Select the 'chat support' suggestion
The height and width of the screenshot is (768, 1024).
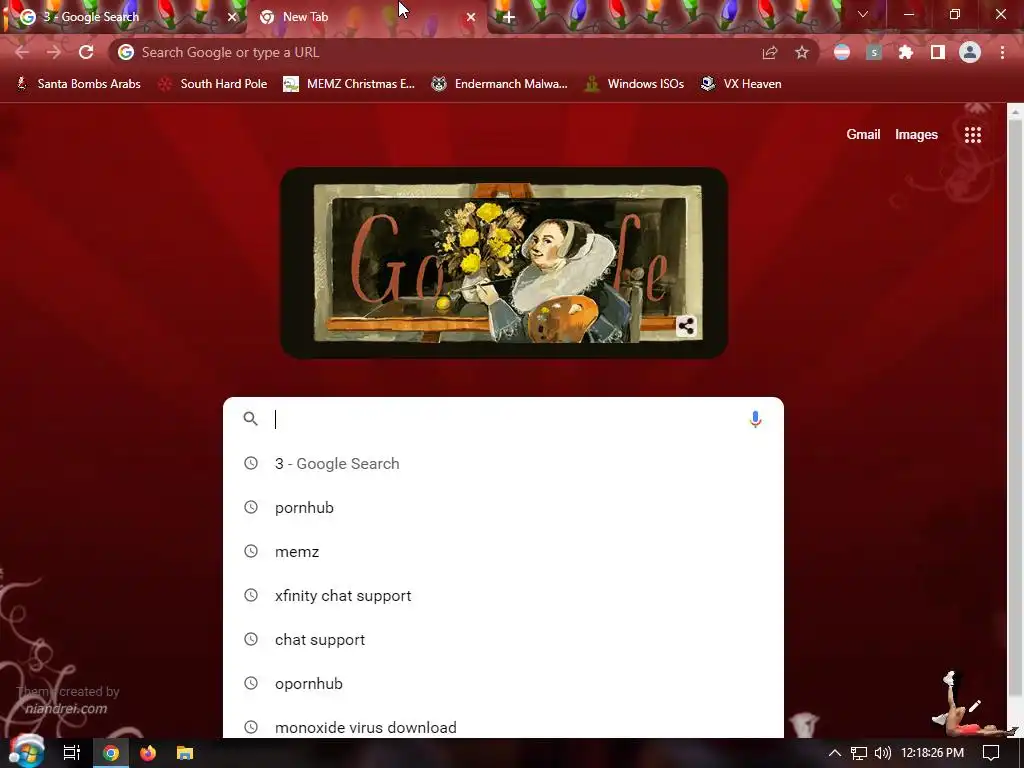[503, 640]
